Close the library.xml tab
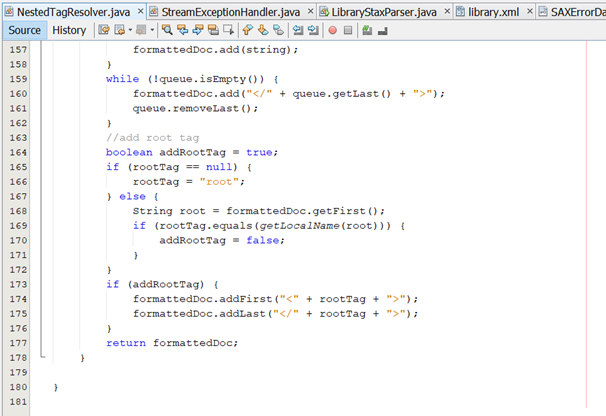This screenshot has height=416, width=606. click(x=530, y=12)
